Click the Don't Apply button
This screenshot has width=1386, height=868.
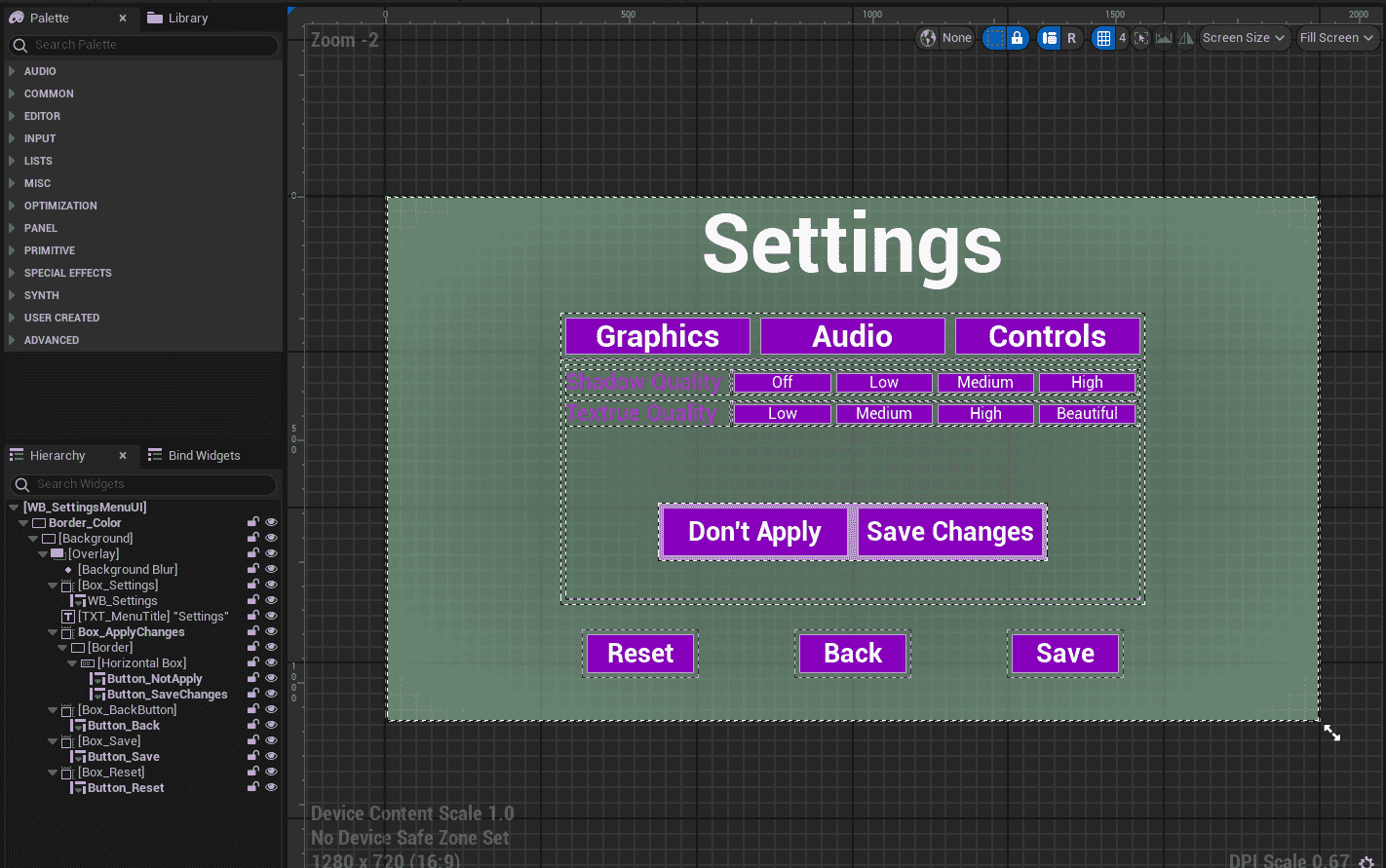[755, 532]
